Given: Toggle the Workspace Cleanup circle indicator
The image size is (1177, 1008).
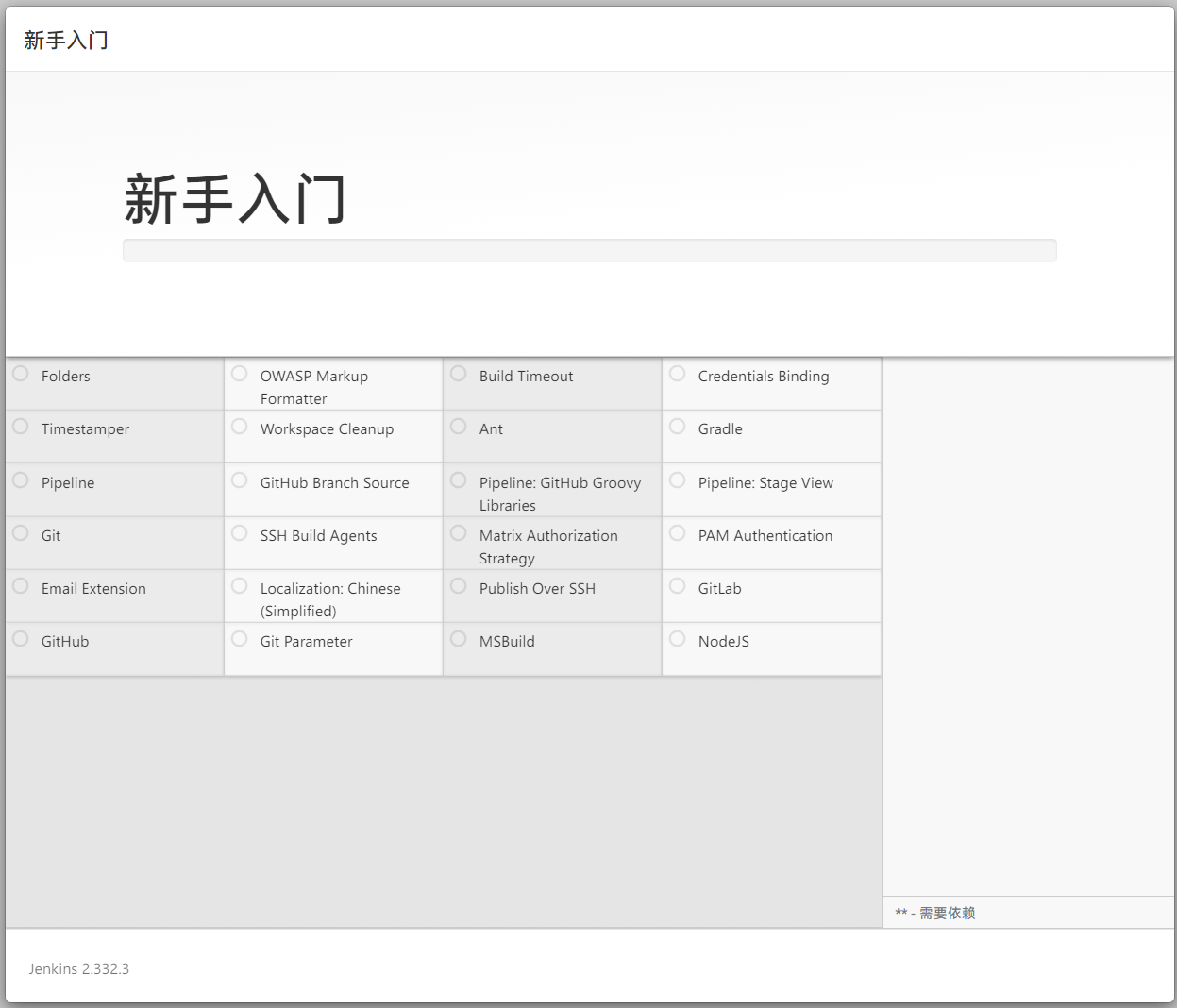Looking at the screenshot, I should tap(240, 427).
